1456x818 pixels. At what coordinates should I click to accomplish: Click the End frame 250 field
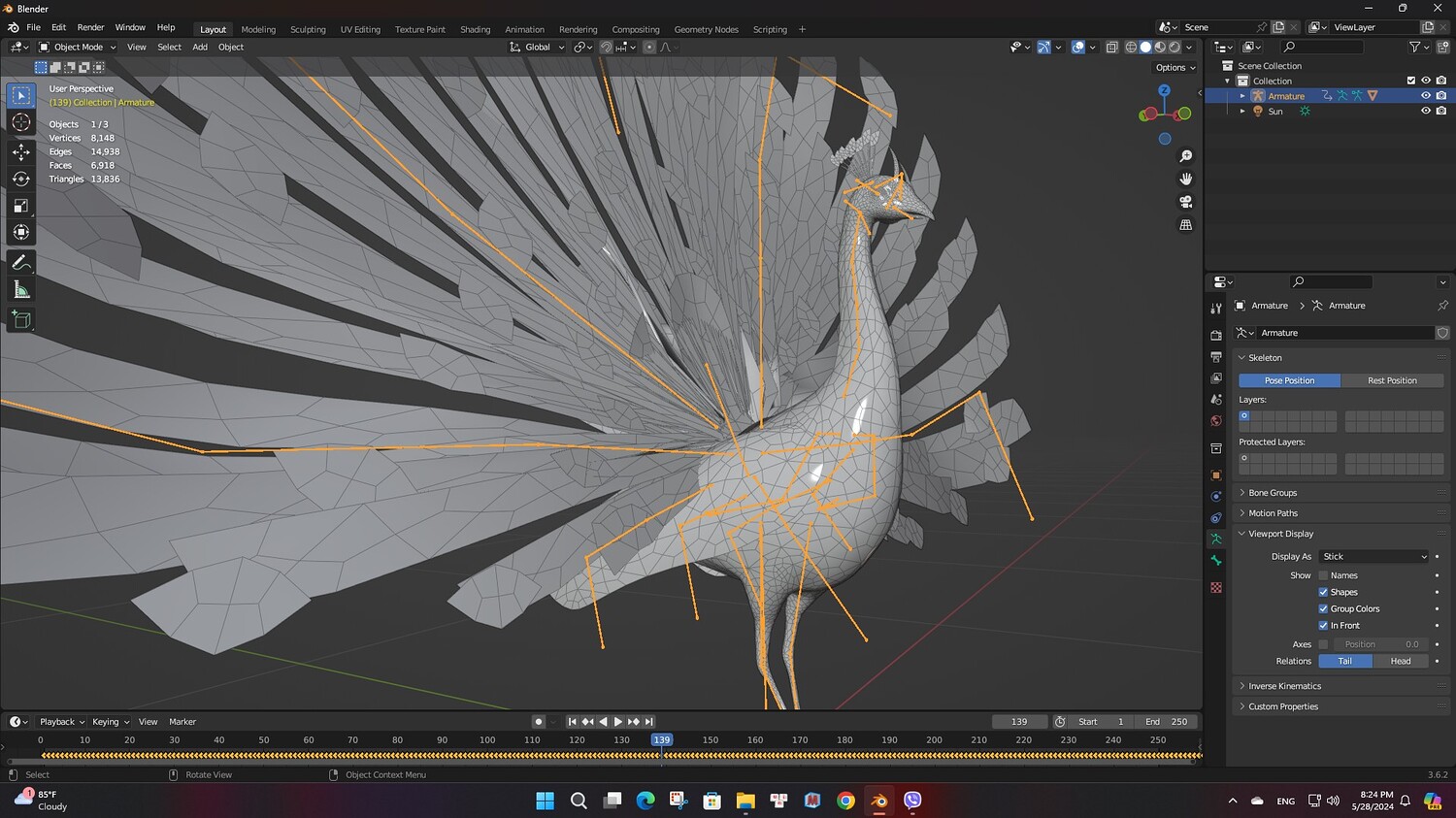[1167, 722]
